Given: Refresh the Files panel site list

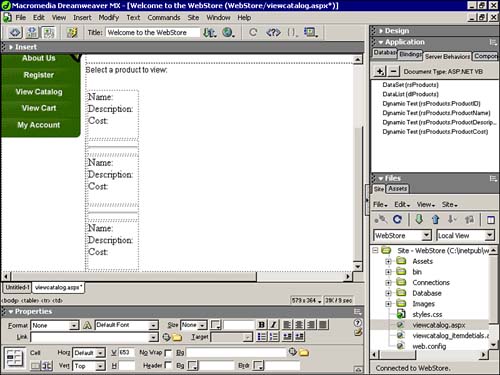Looking at the screenshot, I should click(397, 219).
